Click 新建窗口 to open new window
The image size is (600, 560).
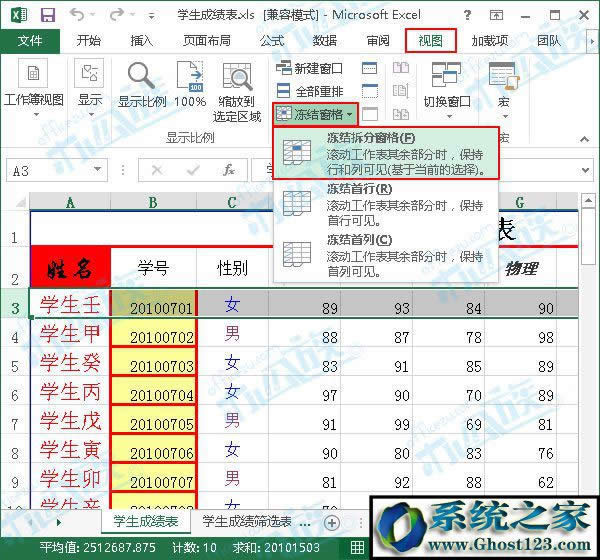click(x=309, y=69)
